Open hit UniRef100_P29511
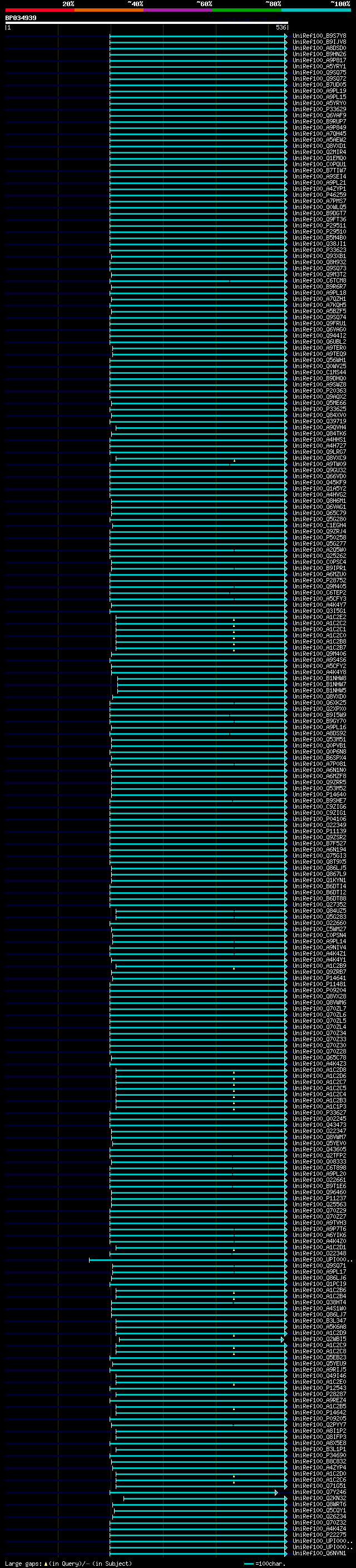Screen dimensions: 356x1568 click(319, 226)
